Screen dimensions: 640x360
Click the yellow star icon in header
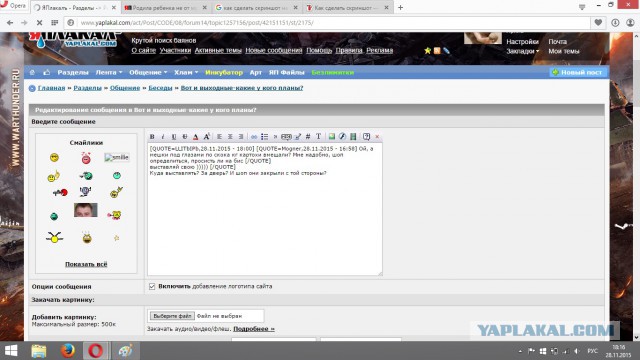[x=427, y=51]
